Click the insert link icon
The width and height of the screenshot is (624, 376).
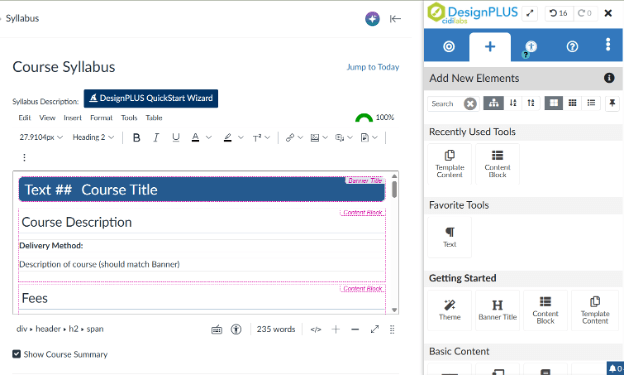click(x=290, y=138)
